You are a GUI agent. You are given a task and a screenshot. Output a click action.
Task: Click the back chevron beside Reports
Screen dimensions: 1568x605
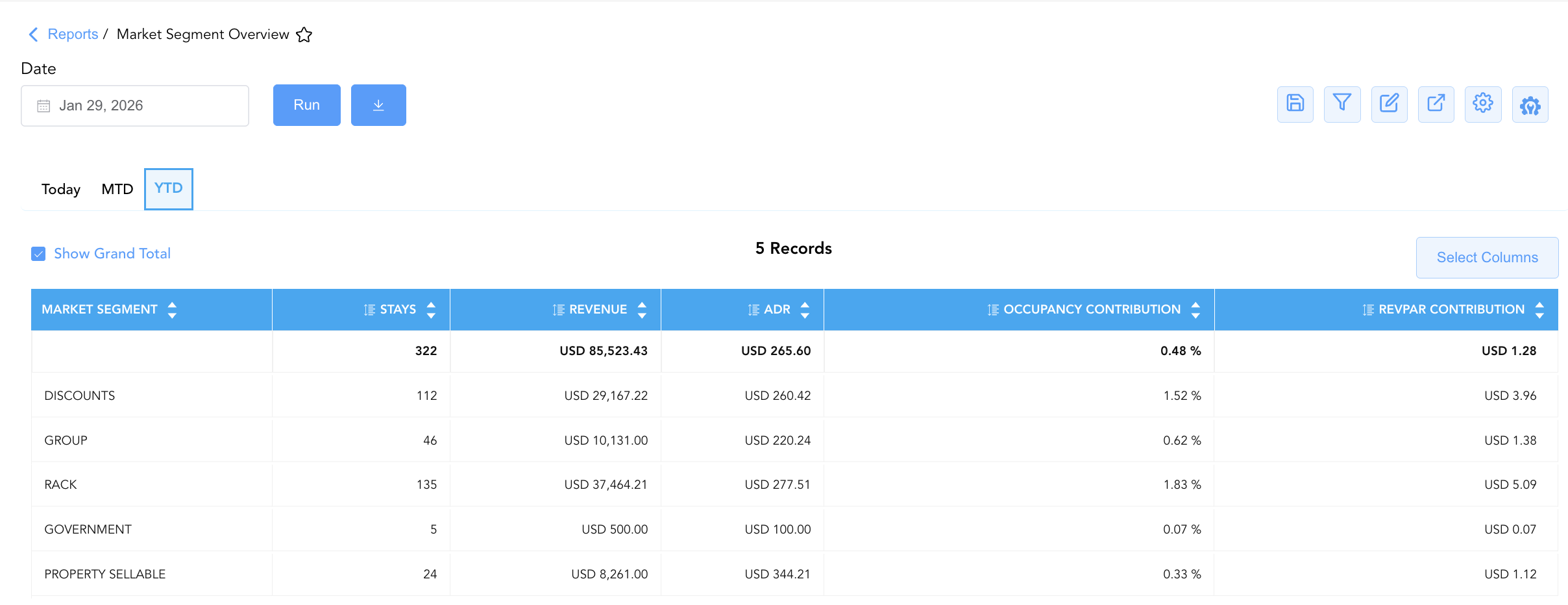click(x=34, y=34)
